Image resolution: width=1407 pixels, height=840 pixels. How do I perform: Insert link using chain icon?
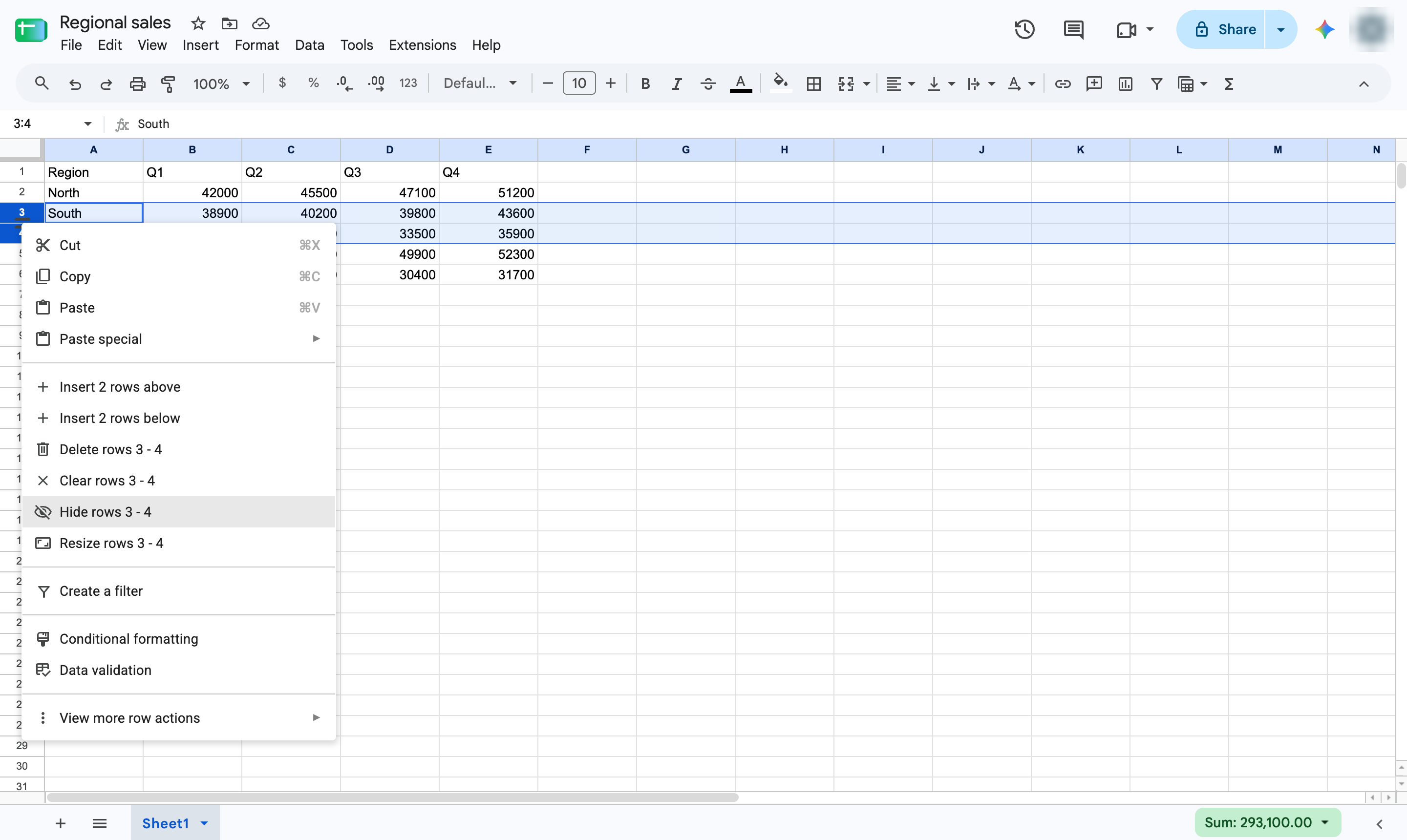pyautogui.click(x=1063, y=84)
